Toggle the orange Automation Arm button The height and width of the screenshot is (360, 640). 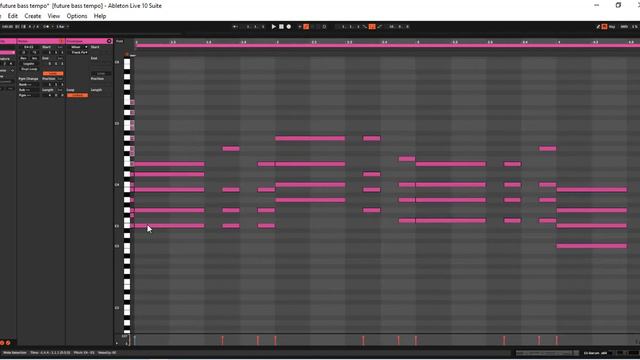coord(306,27)
